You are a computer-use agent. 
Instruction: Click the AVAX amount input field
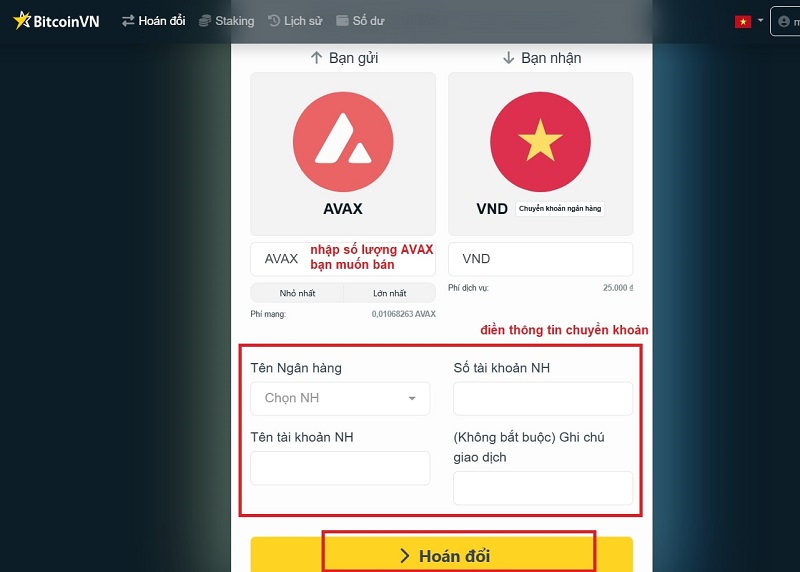(x=343, y=259)
